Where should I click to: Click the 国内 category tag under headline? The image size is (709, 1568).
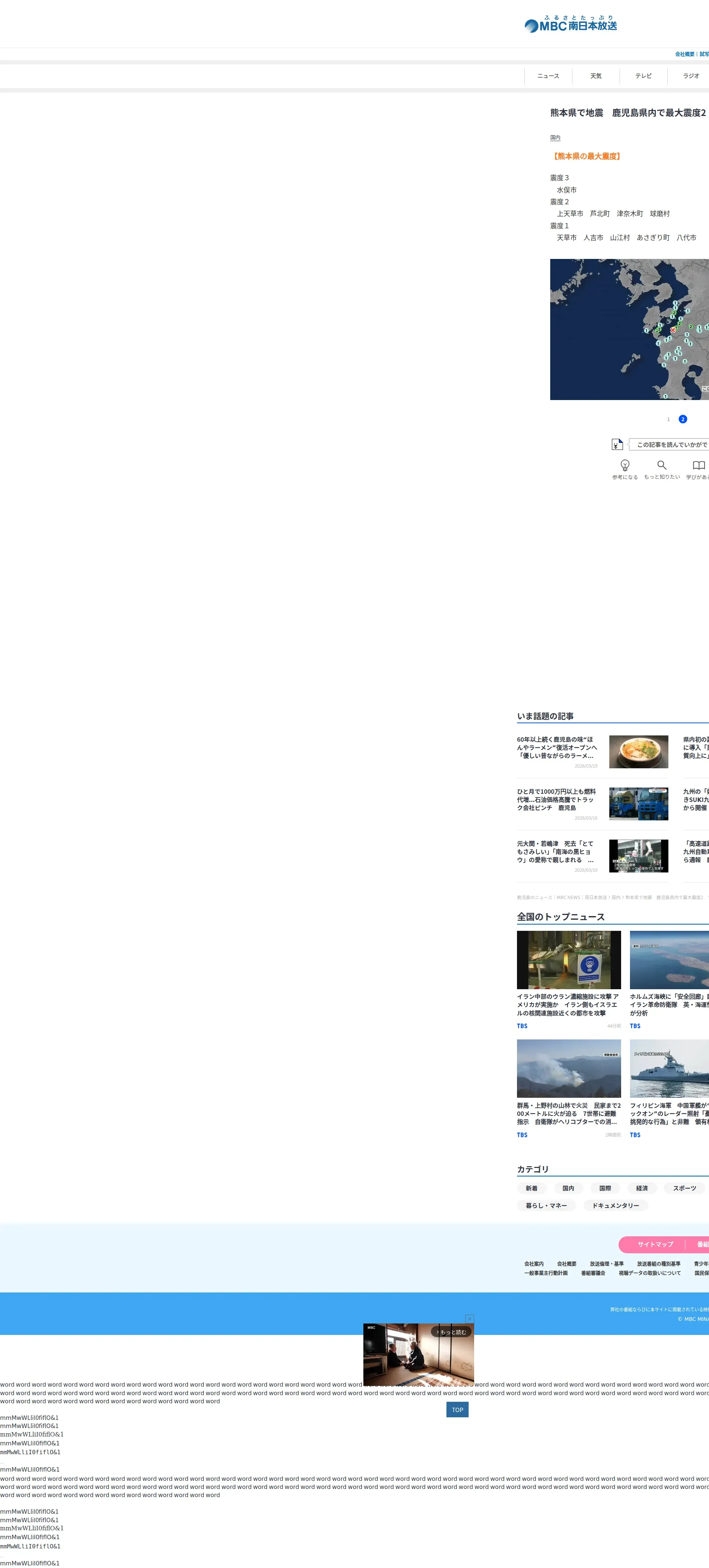[x=555, y=138]
